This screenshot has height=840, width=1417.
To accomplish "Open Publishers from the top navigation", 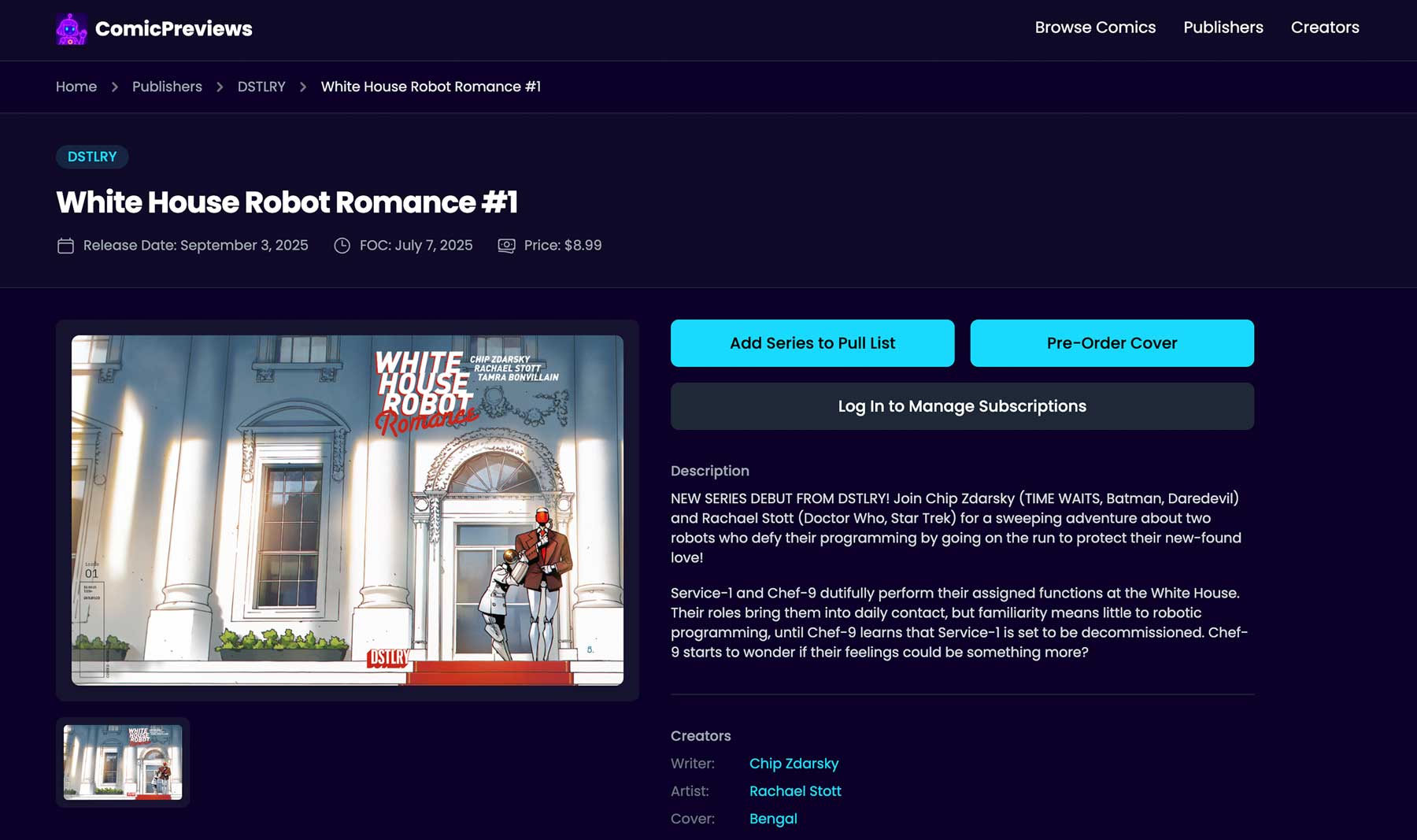I will click(x=1223, y=27).
